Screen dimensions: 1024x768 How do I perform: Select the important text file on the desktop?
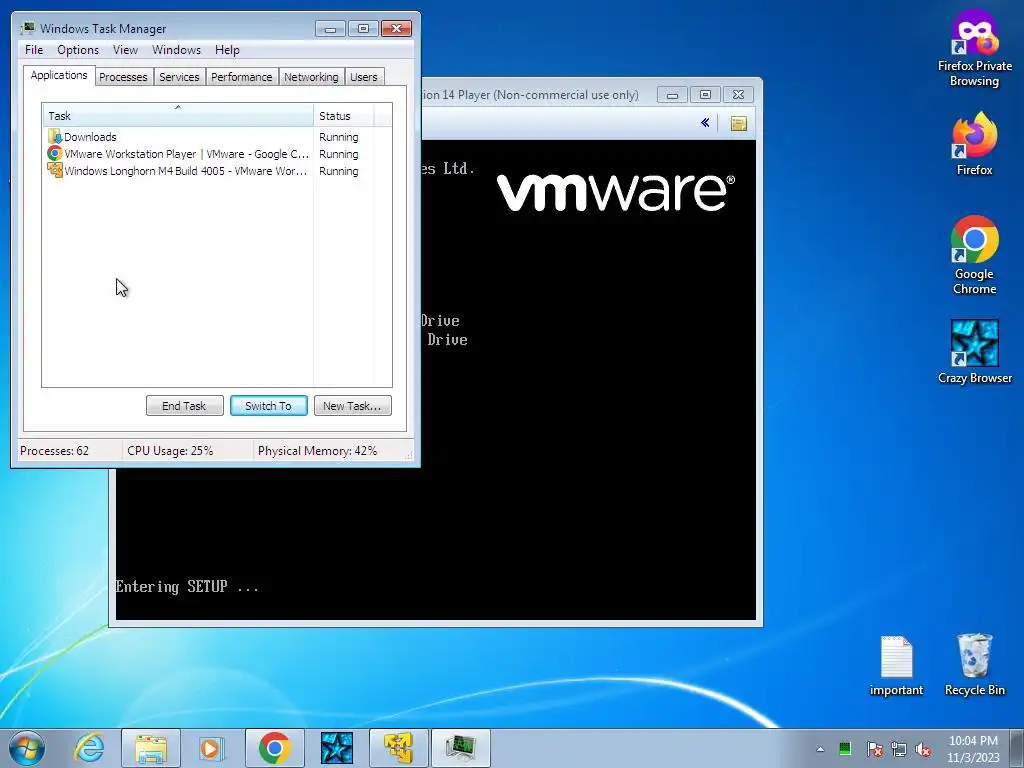[896, 665]
